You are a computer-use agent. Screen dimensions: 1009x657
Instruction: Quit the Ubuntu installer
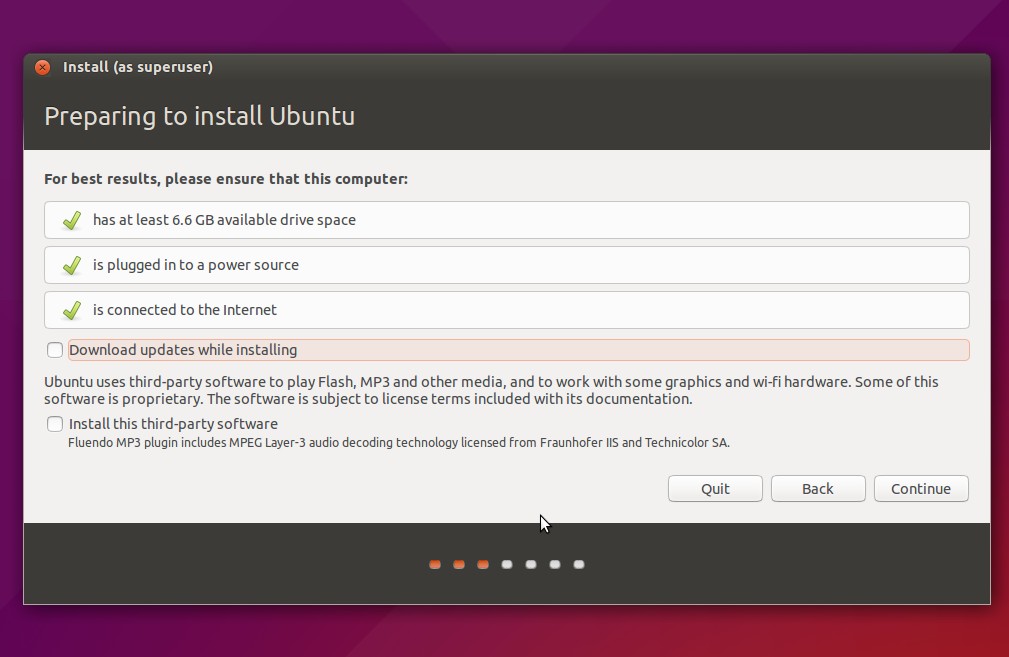tap(715, 489)
